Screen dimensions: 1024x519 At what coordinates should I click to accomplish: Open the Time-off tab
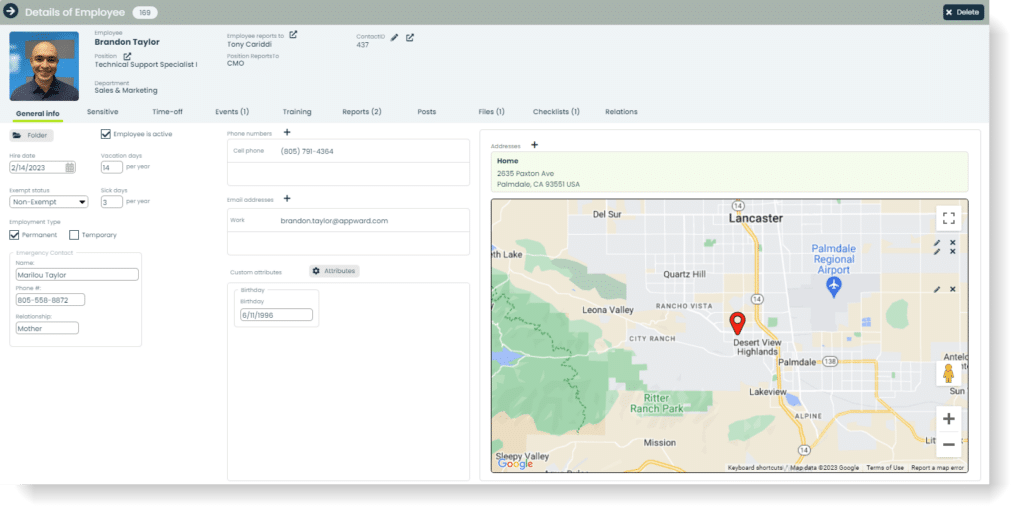coord(167,112)
